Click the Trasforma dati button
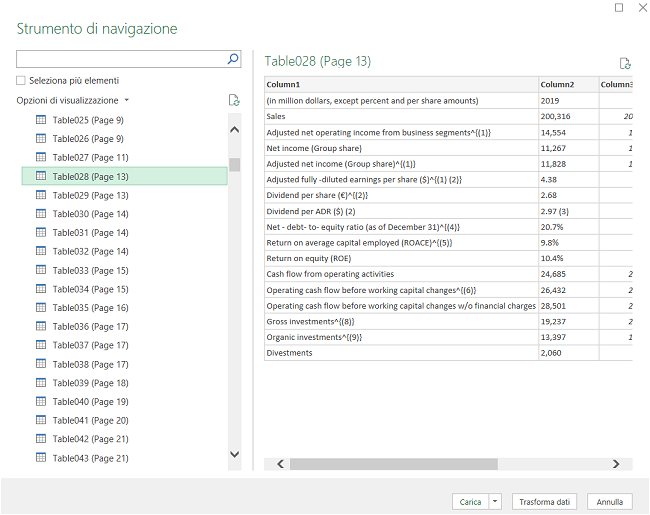The image size is (650, 515). pos(545,501)
